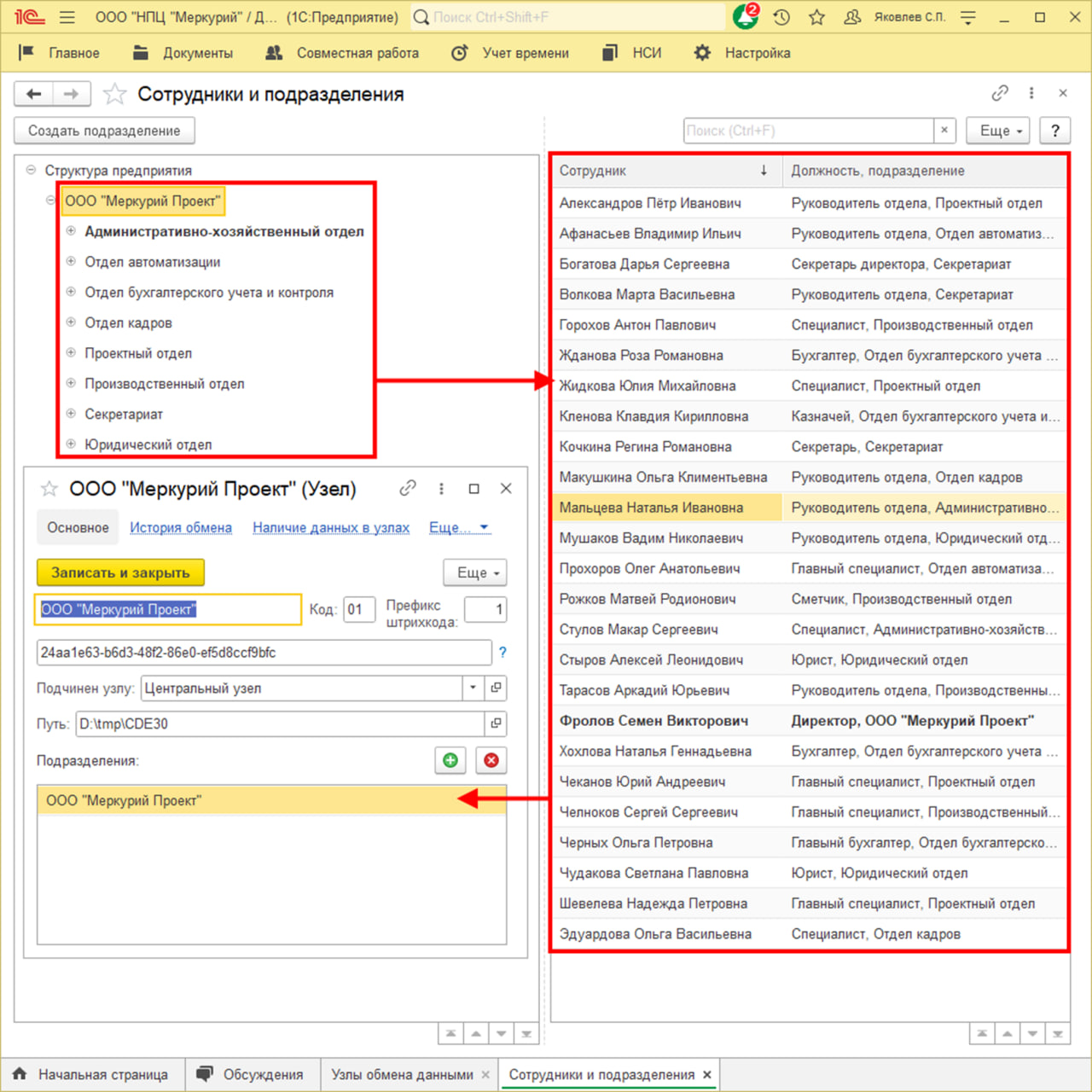Click the Префикс штрихкода field
This screenshot has height=1092, width=1092.
pyautogui.click(x=485, y=609)
